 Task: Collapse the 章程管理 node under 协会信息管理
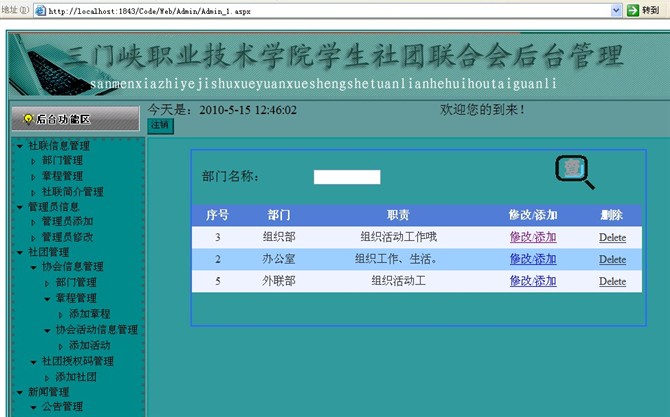(x=47, y=299)
